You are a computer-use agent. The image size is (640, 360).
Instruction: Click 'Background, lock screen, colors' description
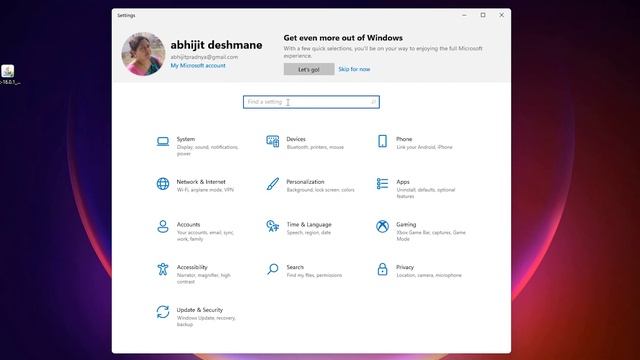(x=320, y=190)
